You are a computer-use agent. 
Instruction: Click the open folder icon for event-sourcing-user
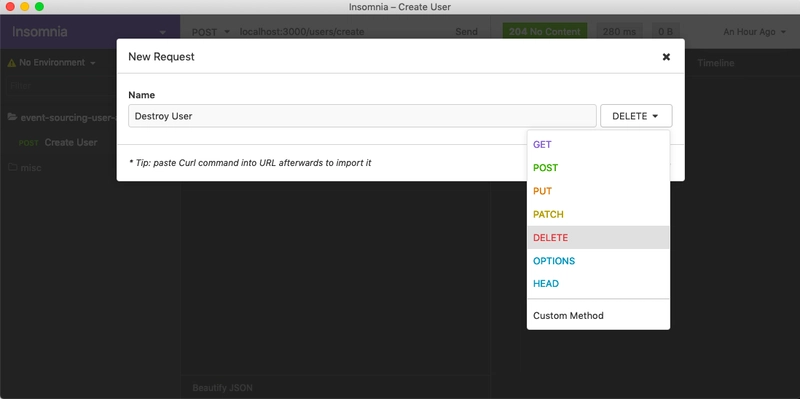pos(12,117)
